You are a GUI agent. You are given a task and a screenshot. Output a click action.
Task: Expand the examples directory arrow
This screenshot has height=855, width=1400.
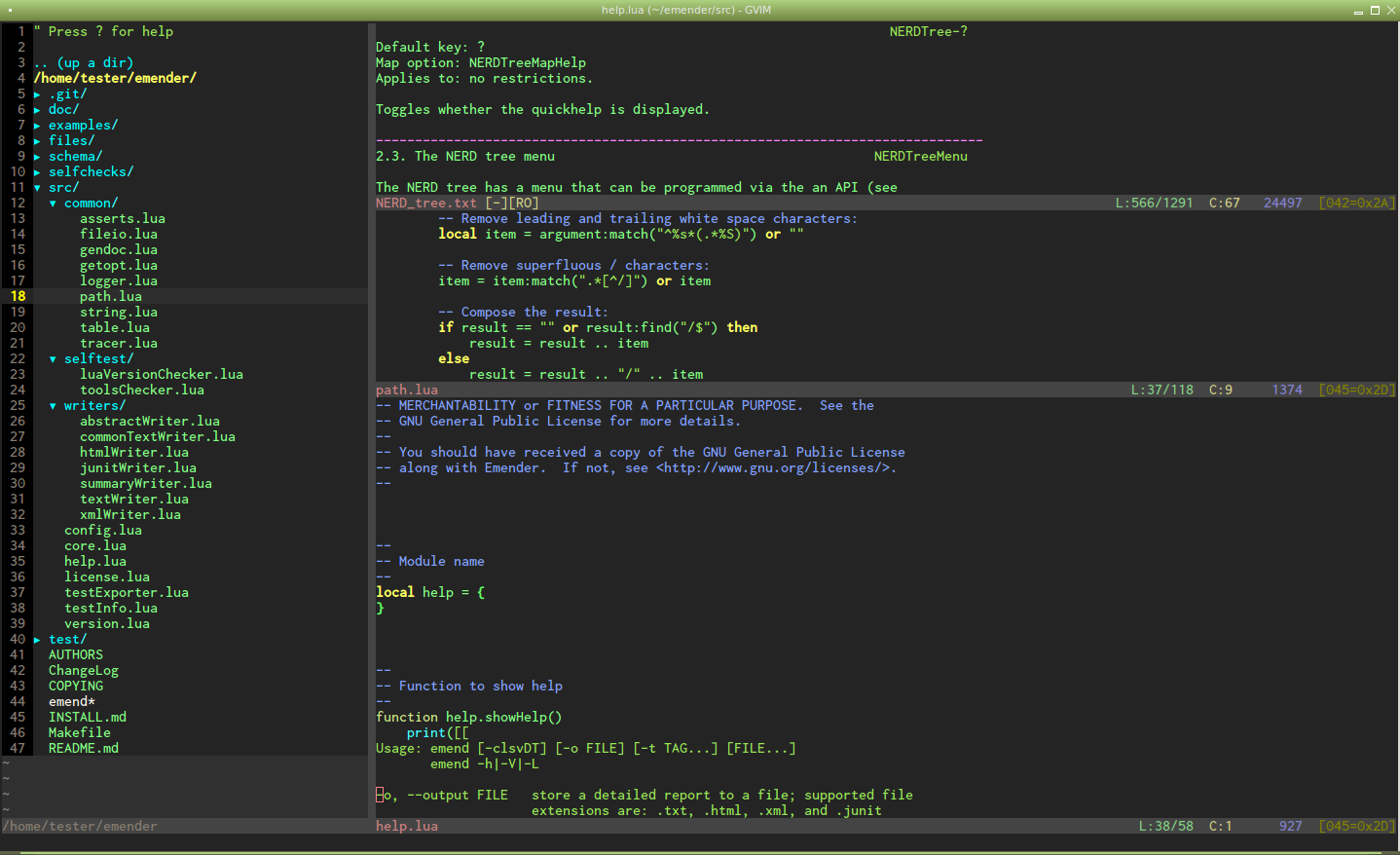click(37, 126)
